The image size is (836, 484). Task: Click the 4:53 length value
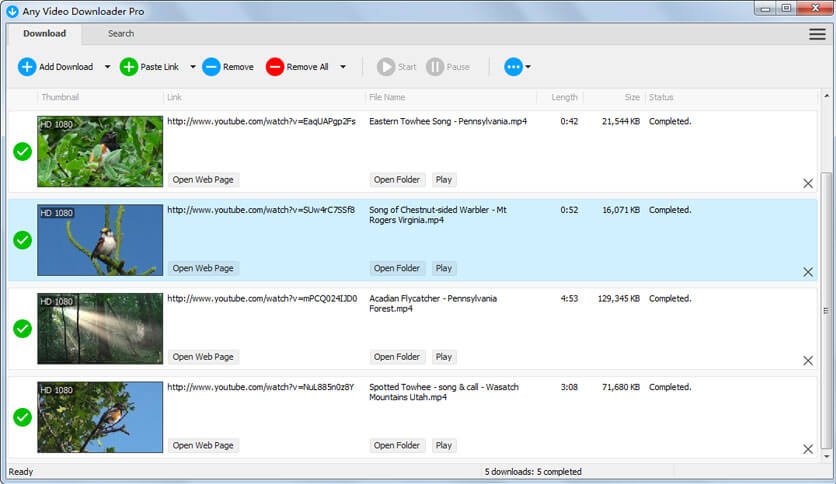(569, 298)
